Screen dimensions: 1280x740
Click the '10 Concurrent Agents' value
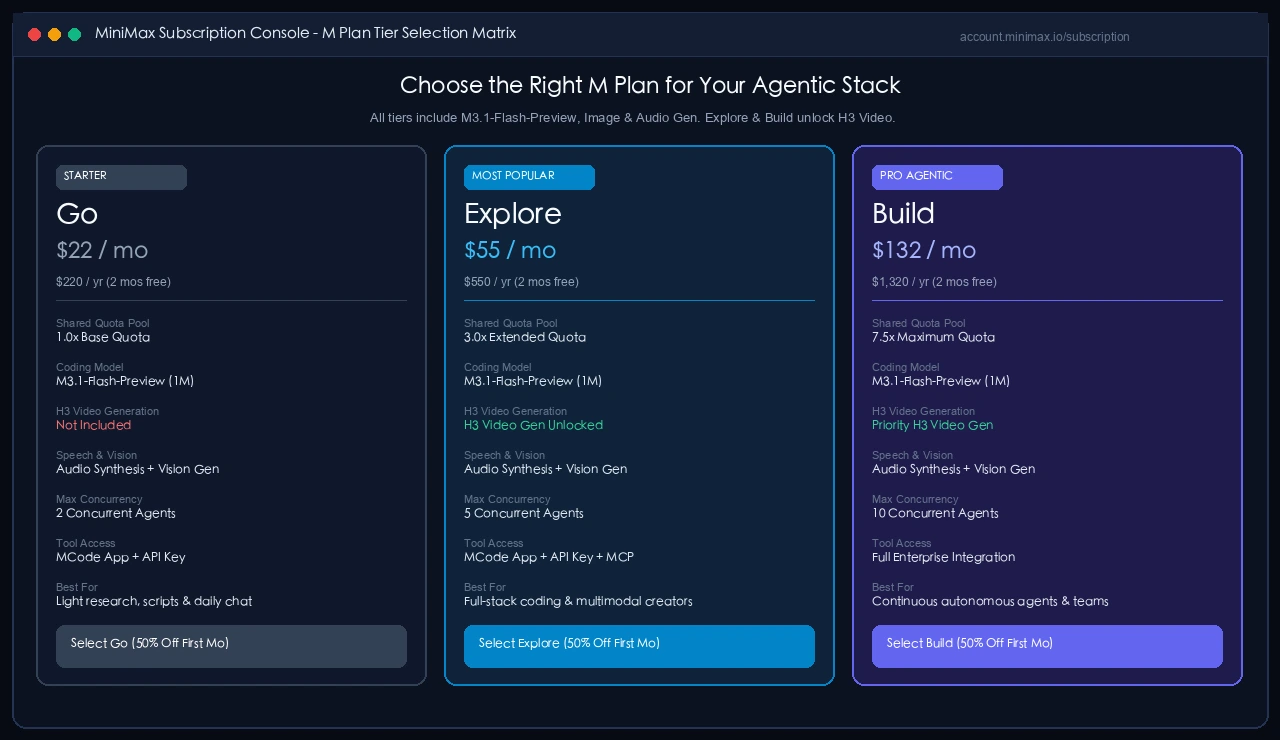point(935,513)
